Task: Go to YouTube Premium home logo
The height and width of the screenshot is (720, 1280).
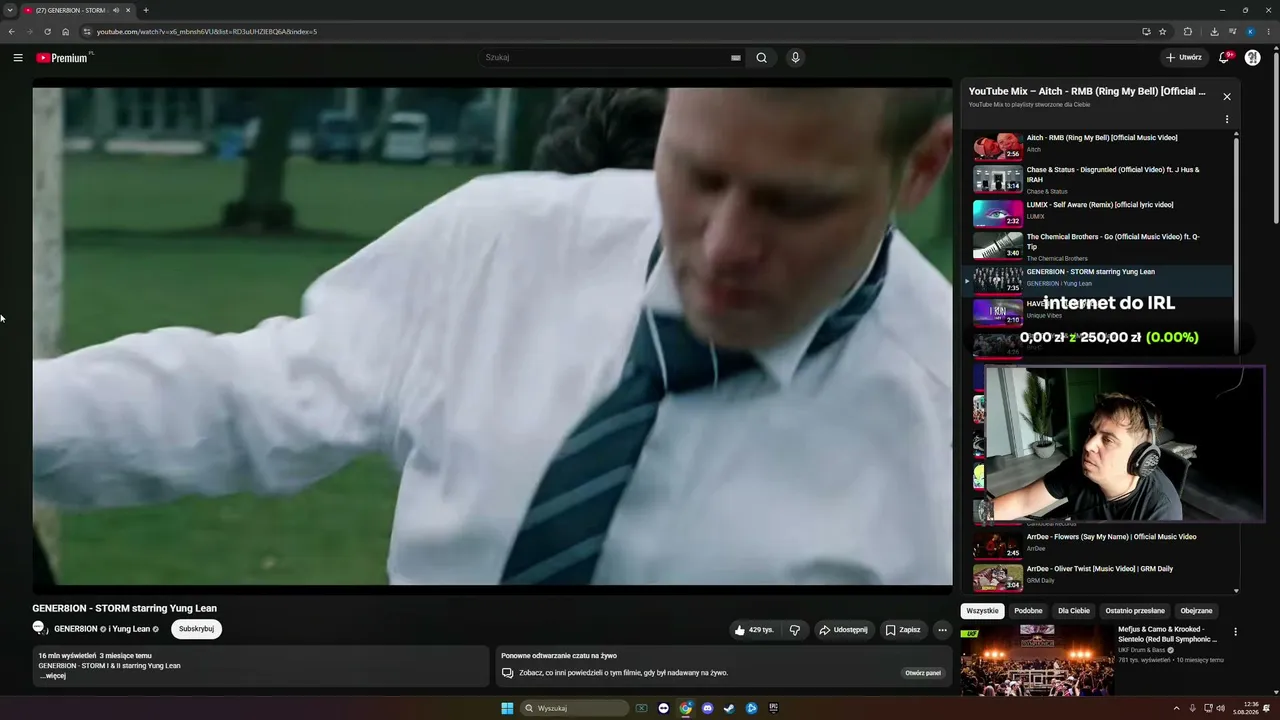Action: click(62, 58)
